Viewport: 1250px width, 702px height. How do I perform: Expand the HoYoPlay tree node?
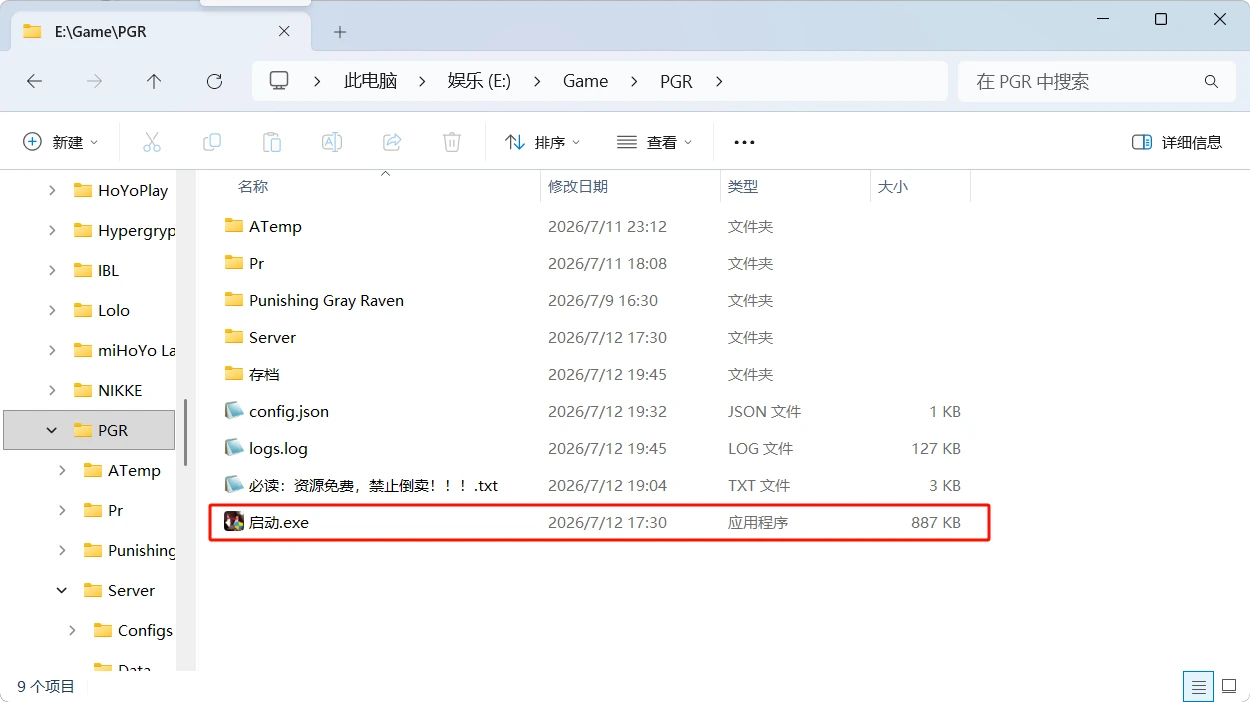point(52,190)
